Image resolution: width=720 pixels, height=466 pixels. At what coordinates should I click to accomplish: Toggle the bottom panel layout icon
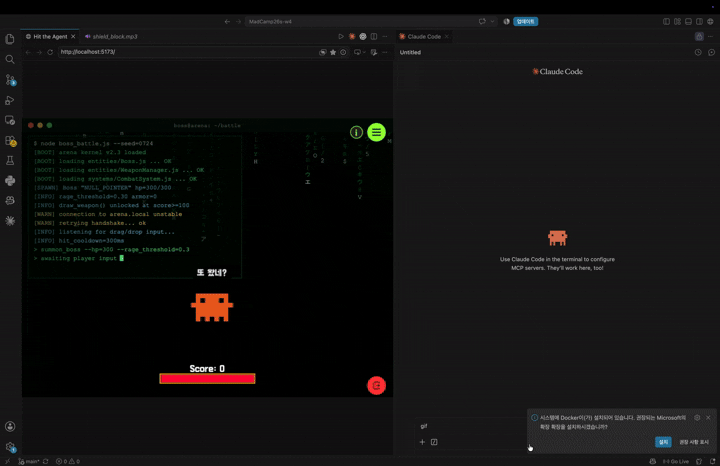pos(688,22)
